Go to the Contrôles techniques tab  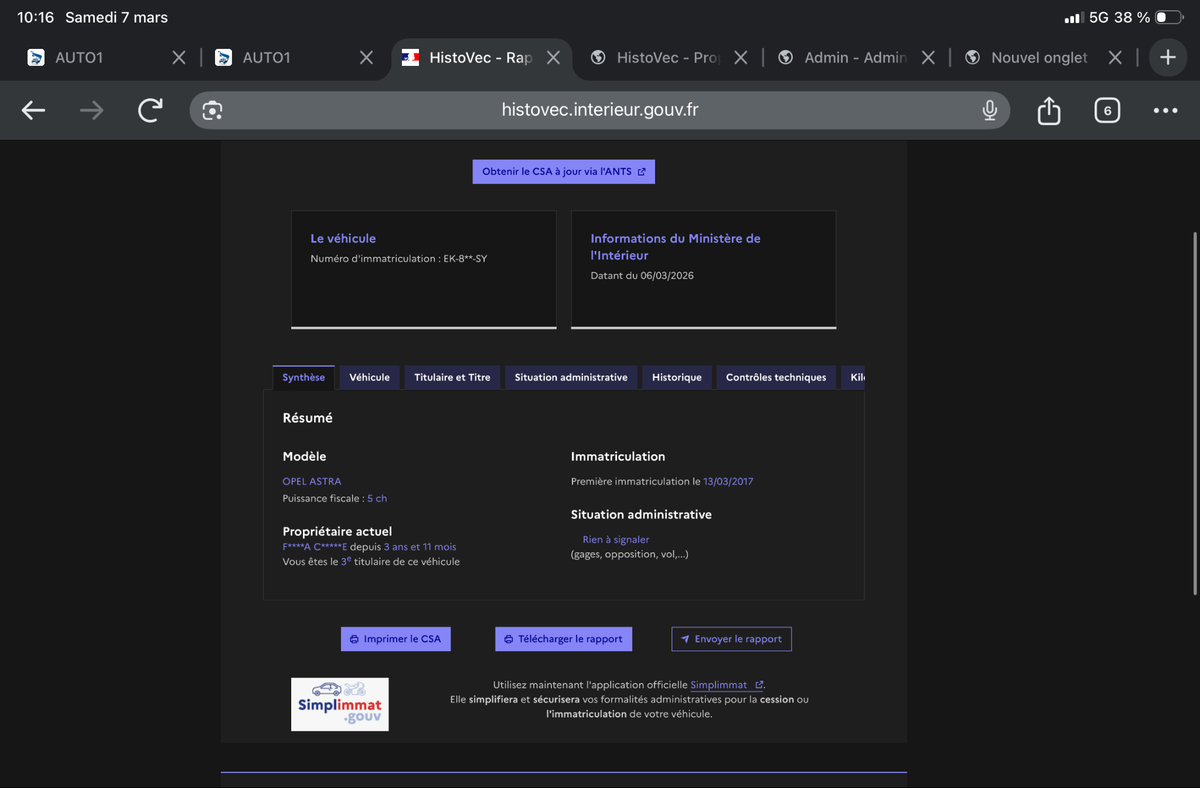pyautogui.click(x=775, y=377)
